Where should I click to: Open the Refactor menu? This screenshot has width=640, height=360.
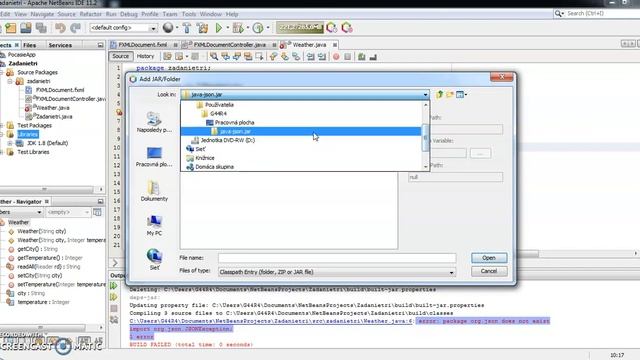pyautogui.click(x=90, y=14)
